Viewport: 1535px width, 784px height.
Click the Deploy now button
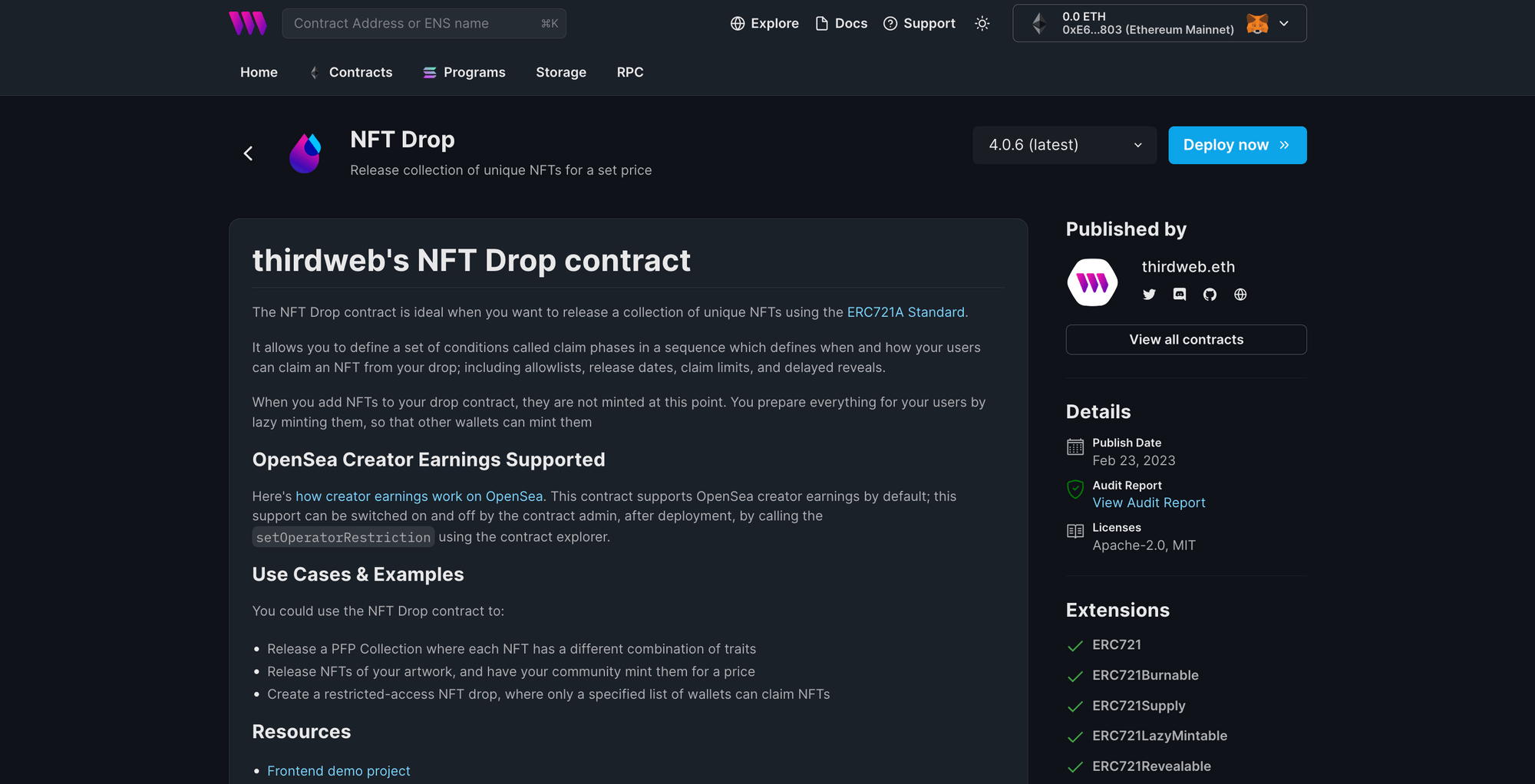pos(1236,145)
